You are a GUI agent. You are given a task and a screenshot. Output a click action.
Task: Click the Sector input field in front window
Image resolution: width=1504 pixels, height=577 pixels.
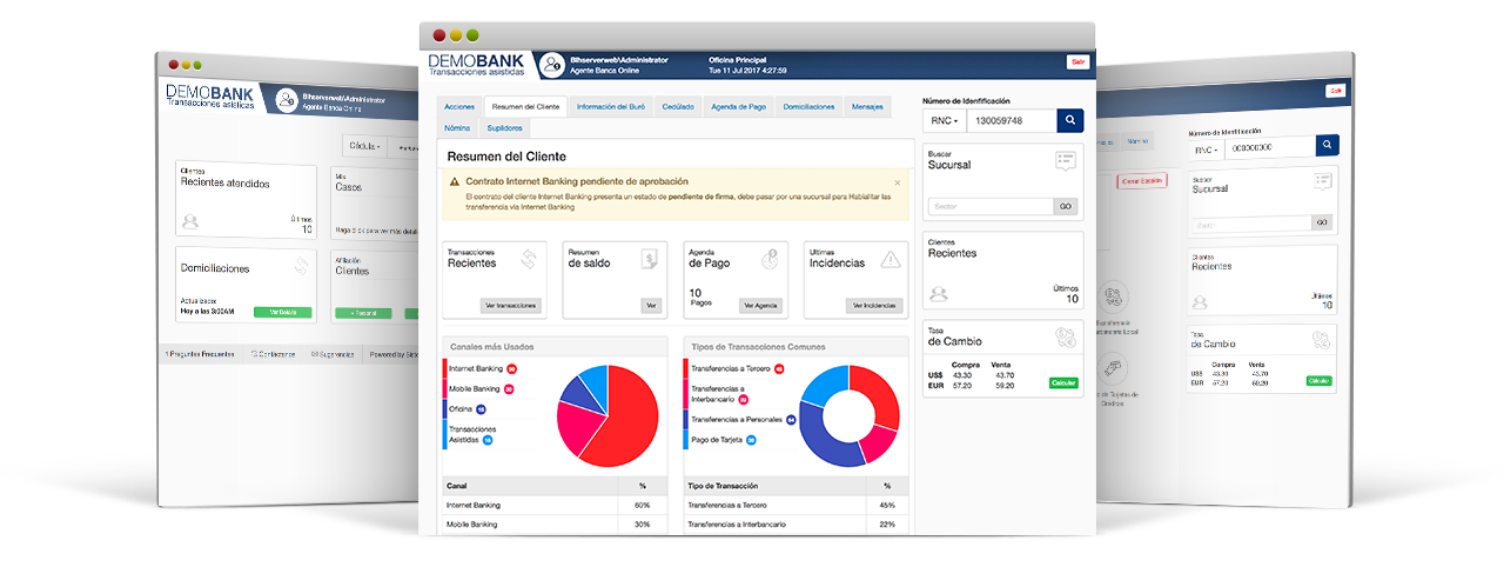coord(991,206)
